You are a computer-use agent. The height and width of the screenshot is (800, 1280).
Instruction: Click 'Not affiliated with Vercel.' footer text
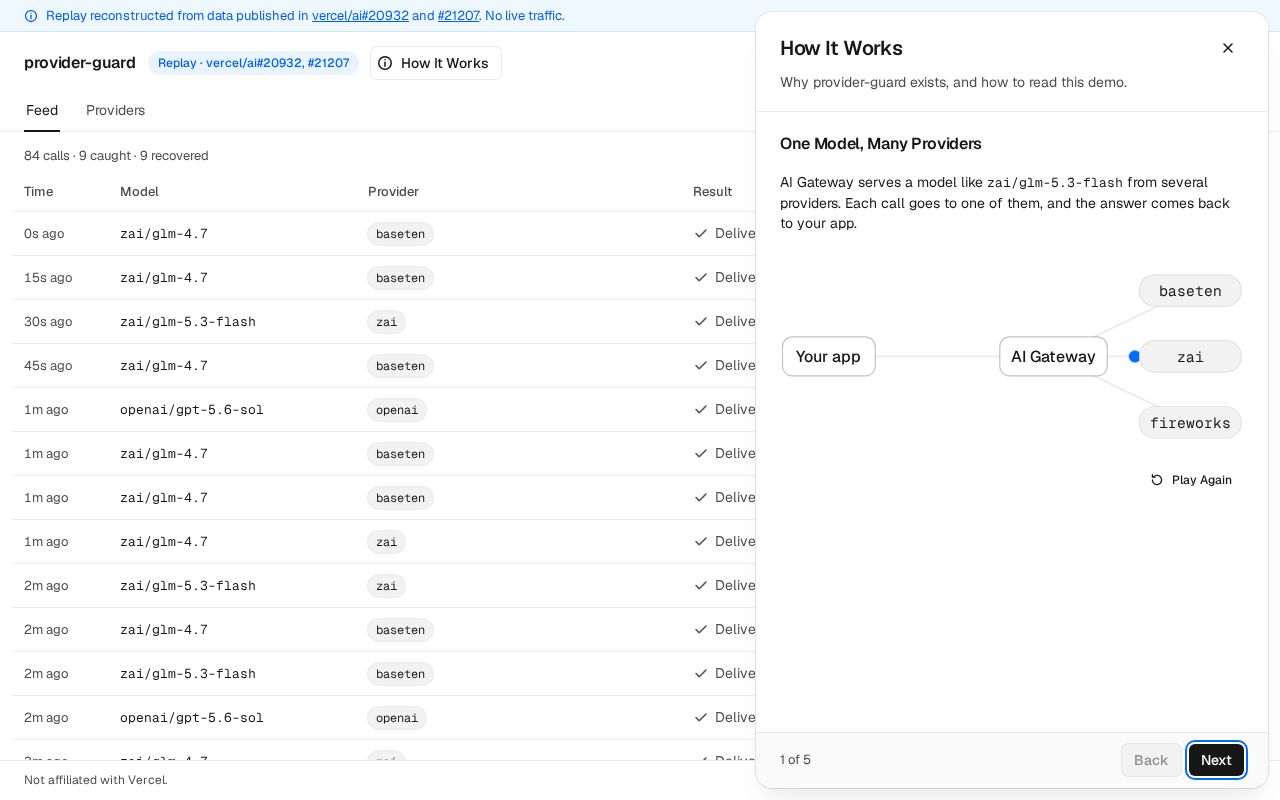(96, 780)
